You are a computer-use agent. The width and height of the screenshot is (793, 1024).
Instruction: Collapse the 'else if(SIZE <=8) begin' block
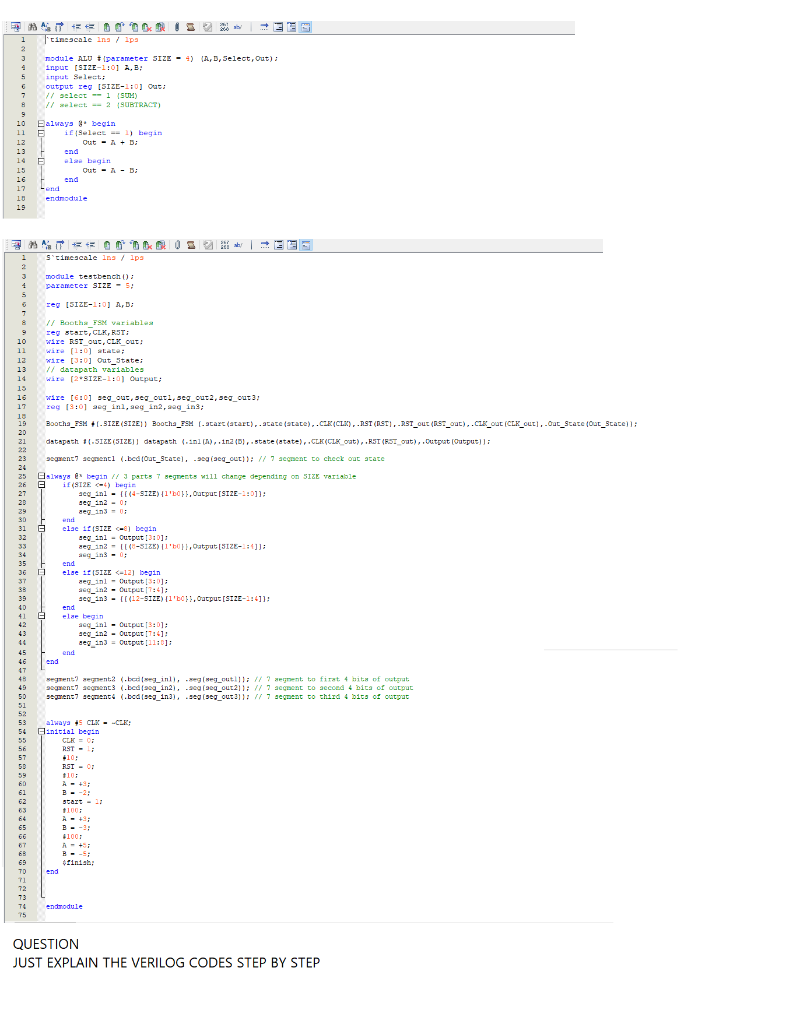(42, 528)
